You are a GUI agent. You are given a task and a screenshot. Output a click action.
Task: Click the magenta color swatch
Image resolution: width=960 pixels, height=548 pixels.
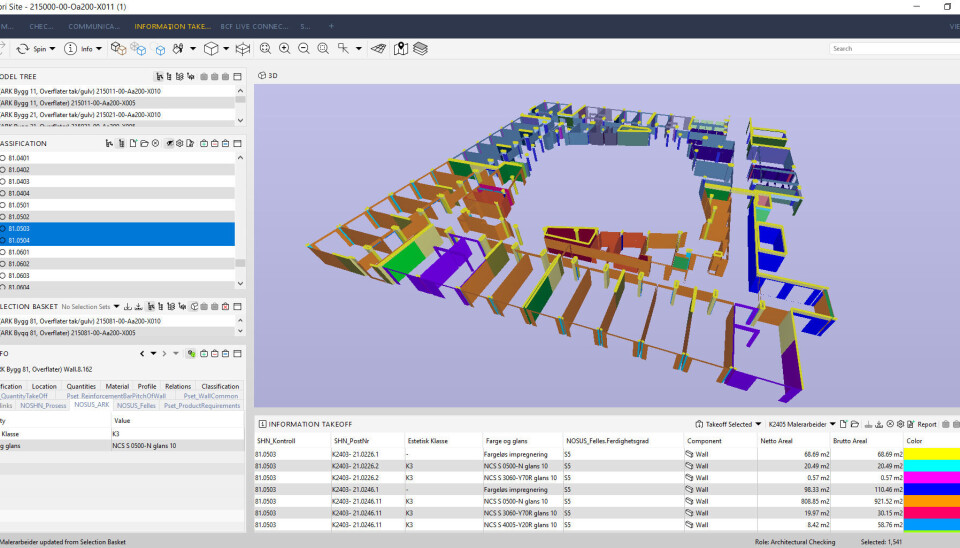coord(932,478)
